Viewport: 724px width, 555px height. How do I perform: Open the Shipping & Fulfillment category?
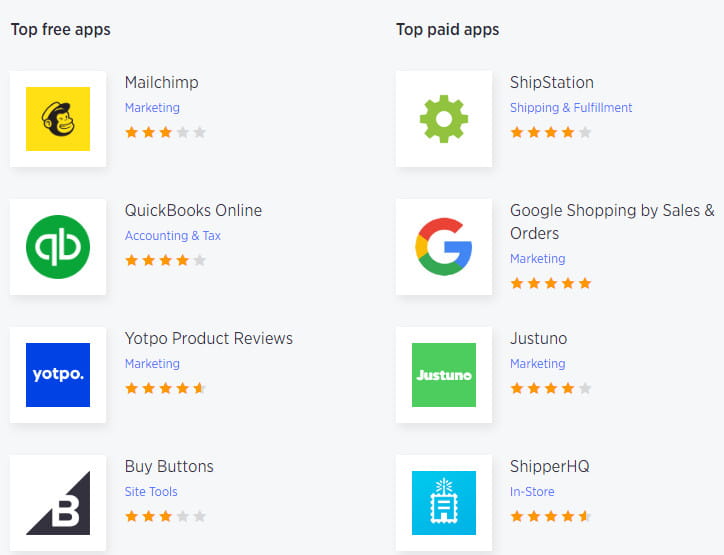[x=570, y=108]
